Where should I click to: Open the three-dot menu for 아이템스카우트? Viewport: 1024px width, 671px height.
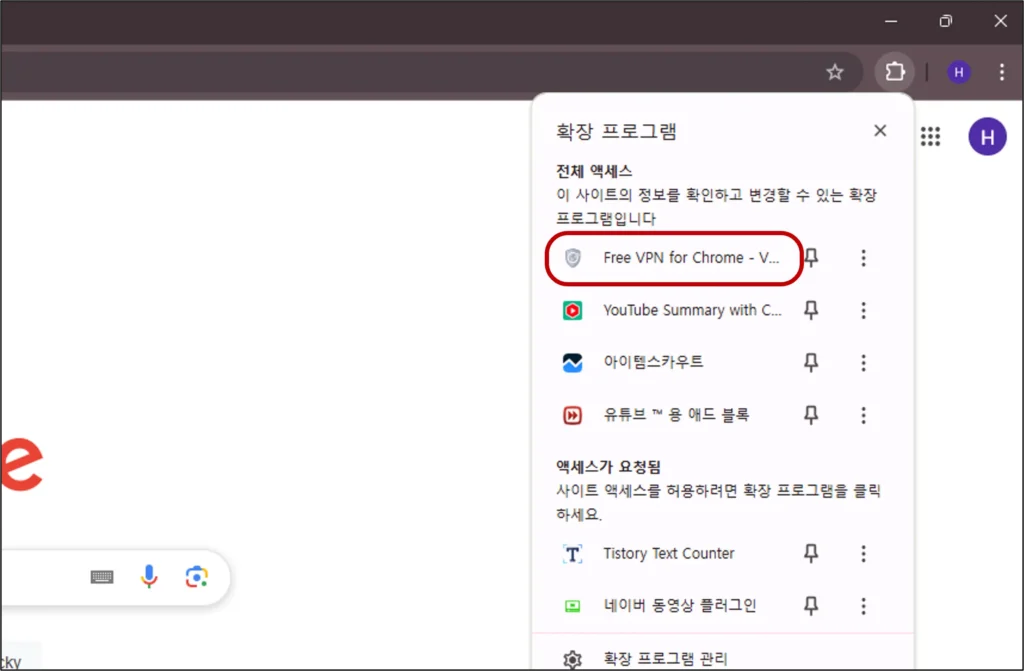coord(863,363)
